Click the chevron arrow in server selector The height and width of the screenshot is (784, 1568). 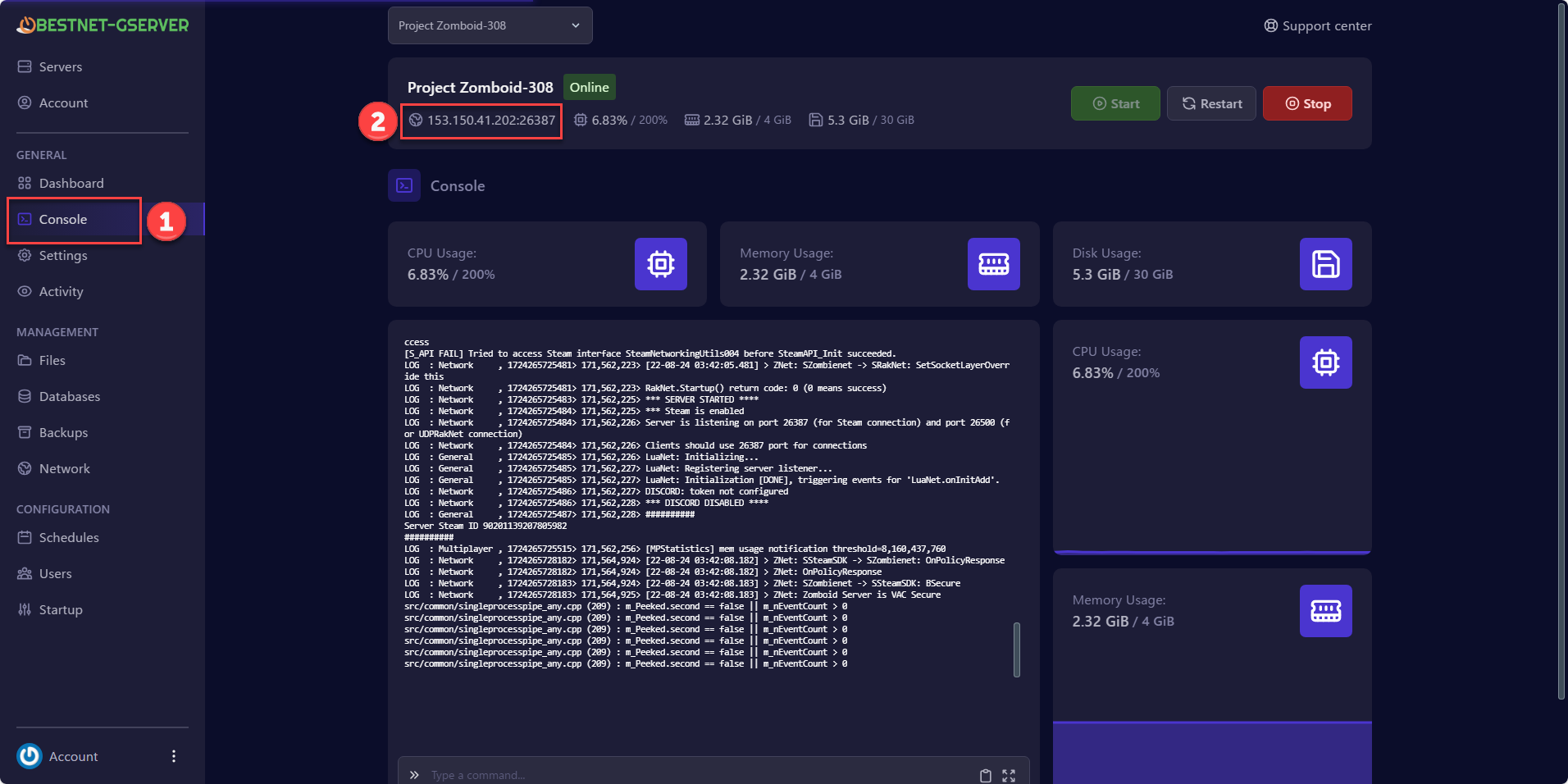point(576,25)
